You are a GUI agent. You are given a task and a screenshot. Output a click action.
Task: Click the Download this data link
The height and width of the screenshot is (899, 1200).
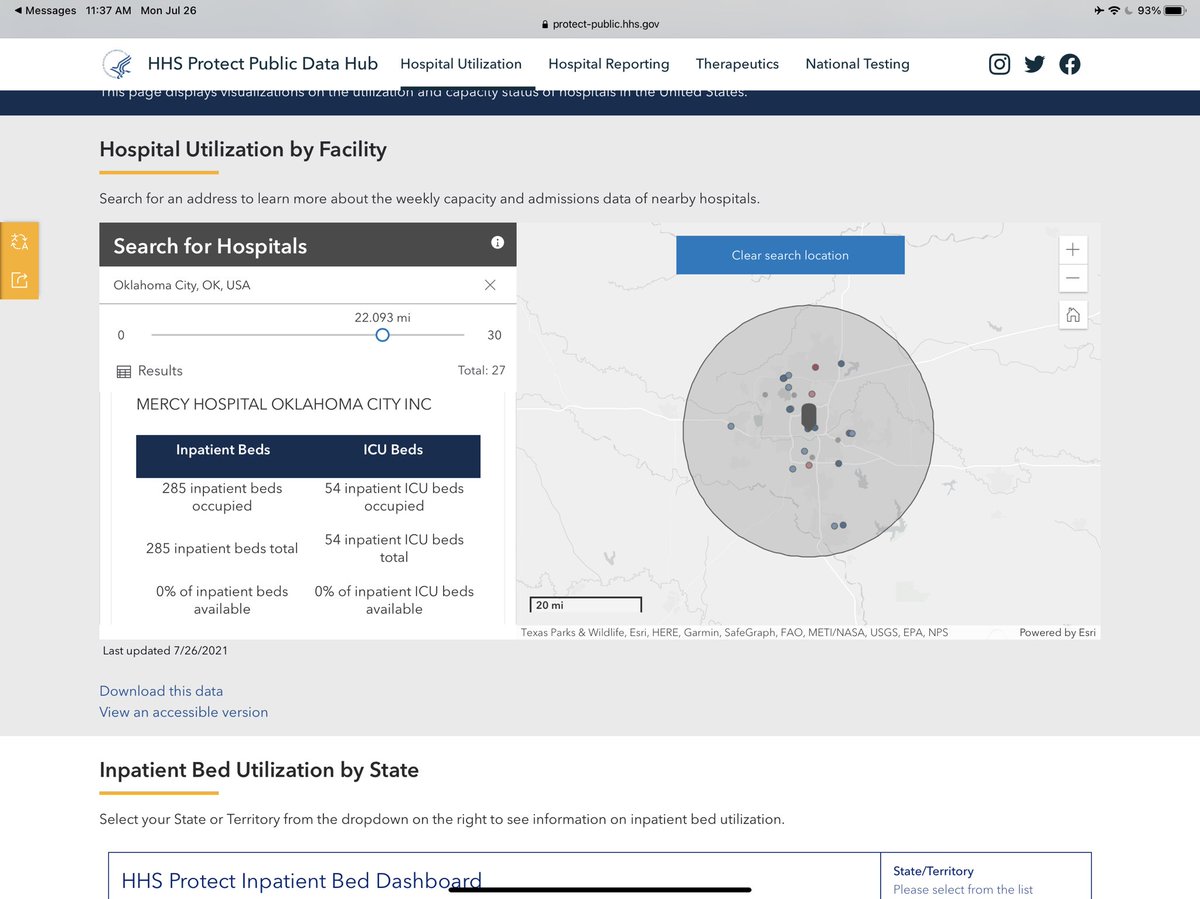click(x=161, y=691)
